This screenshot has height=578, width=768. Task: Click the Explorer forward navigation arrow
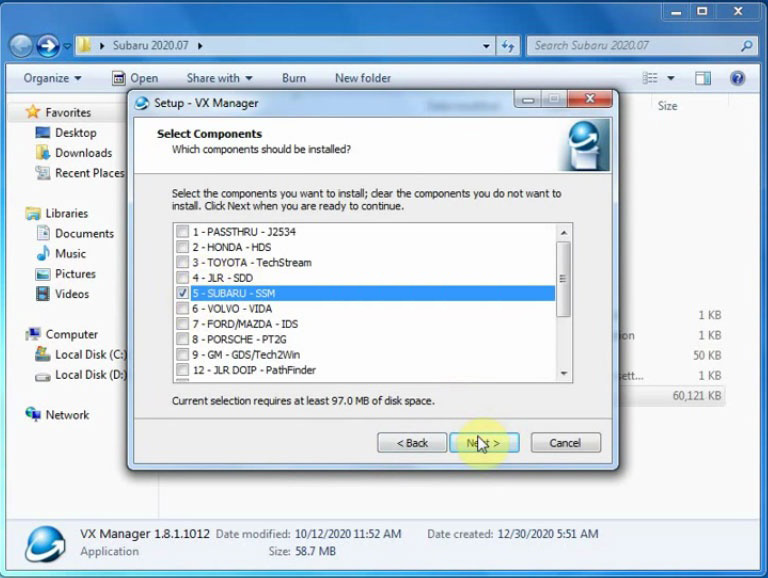tap(48, 46)
